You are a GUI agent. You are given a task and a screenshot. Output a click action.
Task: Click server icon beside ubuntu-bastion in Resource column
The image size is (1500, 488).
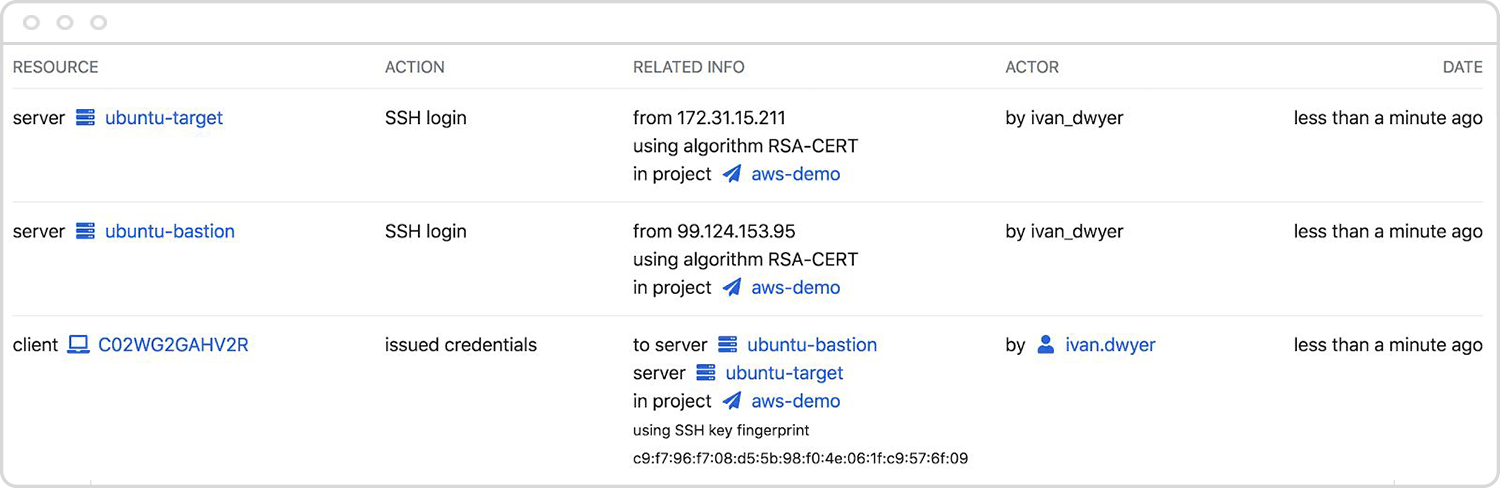click(x=85, y=231)
